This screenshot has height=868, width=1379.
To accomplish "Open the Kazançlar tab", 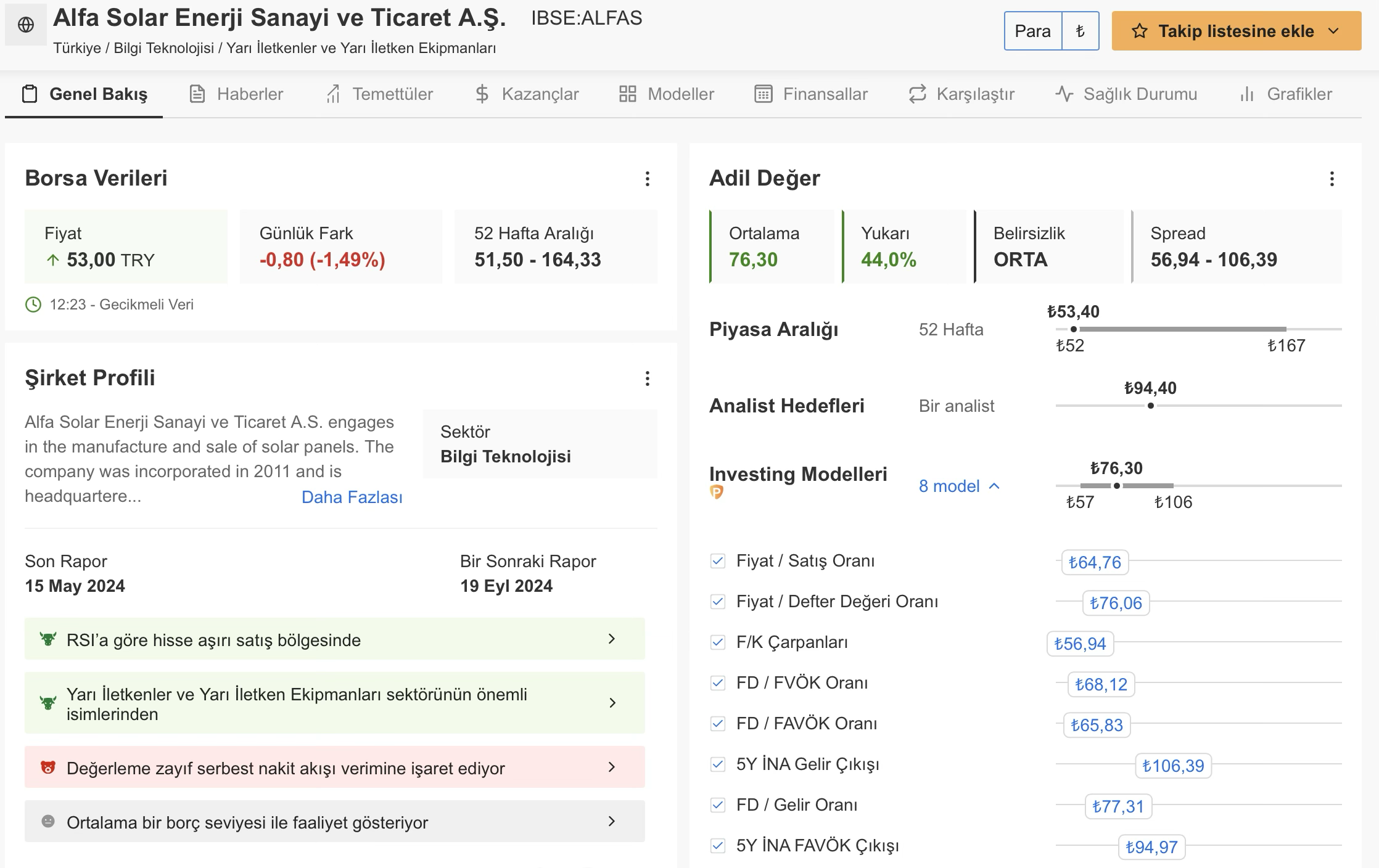I will [527, 94].
